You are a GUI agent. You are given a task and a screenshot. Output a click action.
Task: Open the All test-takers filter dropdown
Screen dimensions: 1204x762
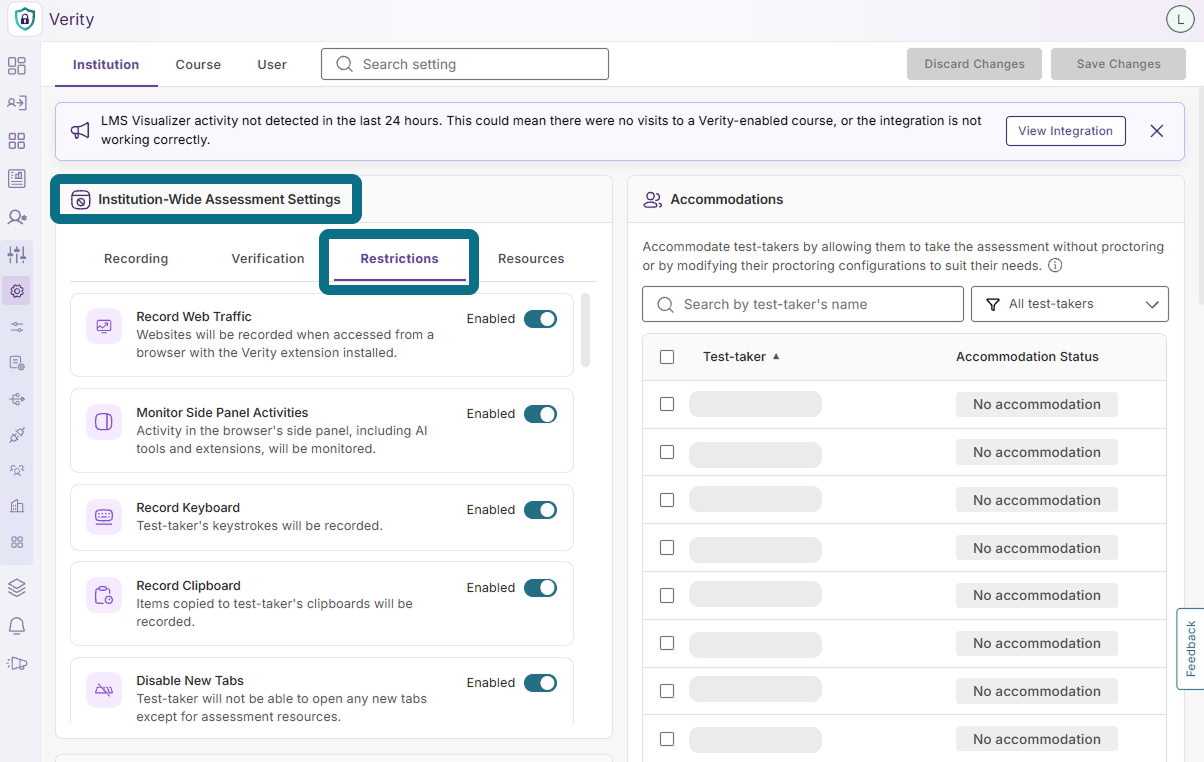(1069, 304)
